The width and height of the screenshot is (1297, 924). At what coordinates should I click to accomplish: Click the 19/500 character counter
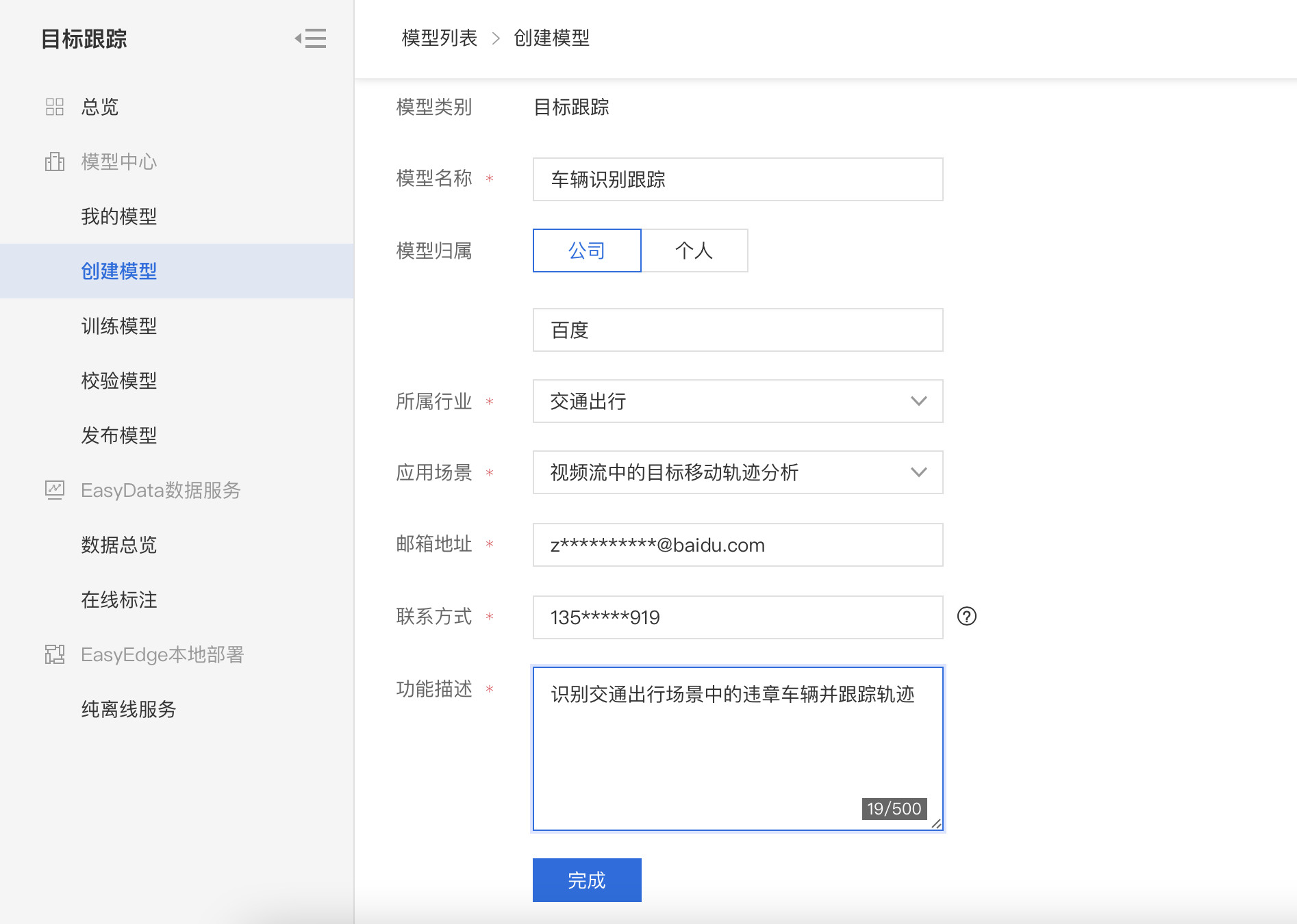[894, 809]
